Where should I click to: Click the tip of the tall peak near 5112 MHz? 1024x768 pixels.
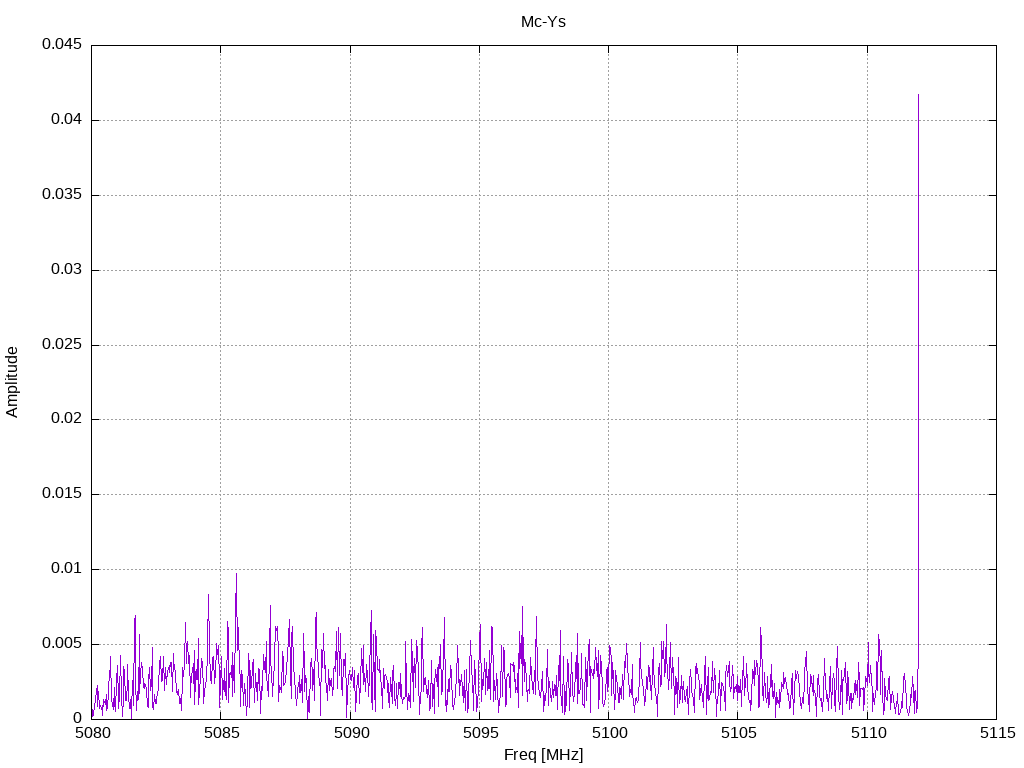tap(918, 95)
